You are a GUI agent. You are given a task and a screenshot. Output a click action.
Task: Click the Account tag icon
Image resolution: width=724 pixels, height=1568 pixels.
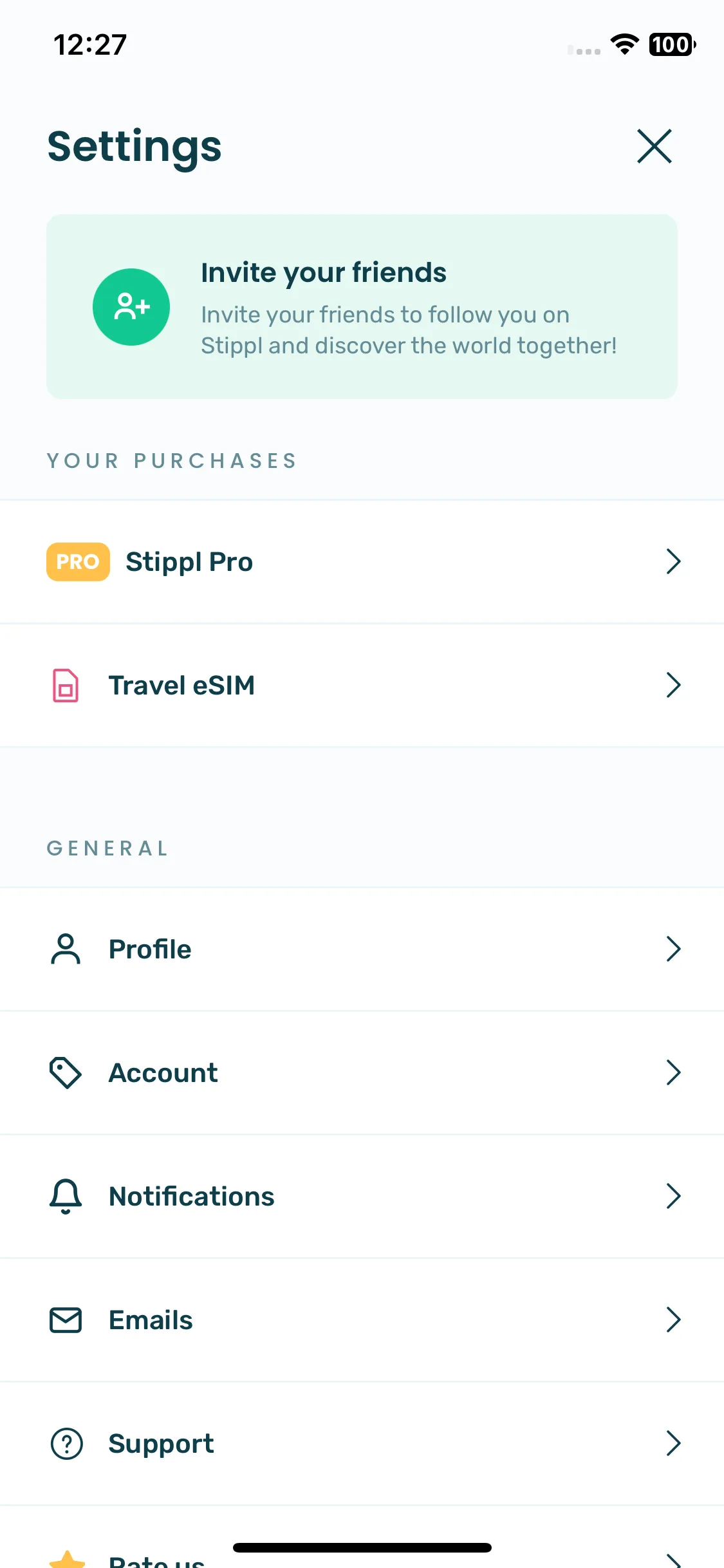66,1073
